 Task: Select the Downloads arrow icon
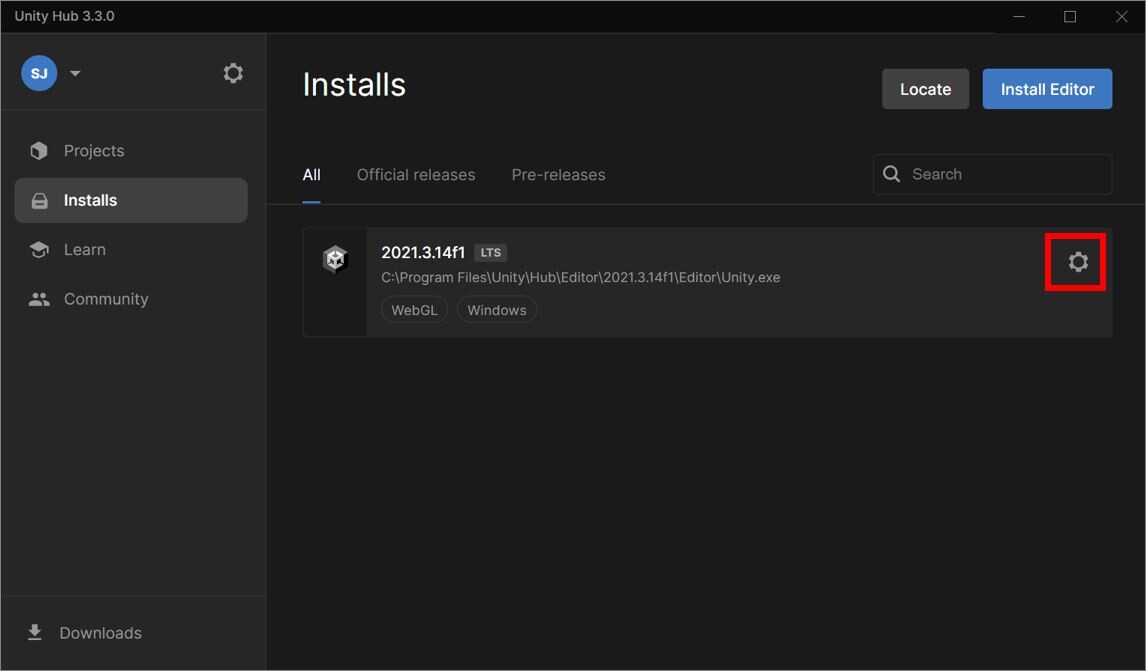tap(34, 632)
